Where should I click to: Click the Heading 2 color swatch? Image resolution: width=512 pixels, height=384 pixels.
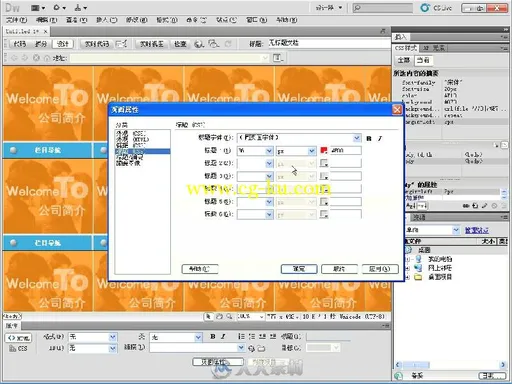324,163
